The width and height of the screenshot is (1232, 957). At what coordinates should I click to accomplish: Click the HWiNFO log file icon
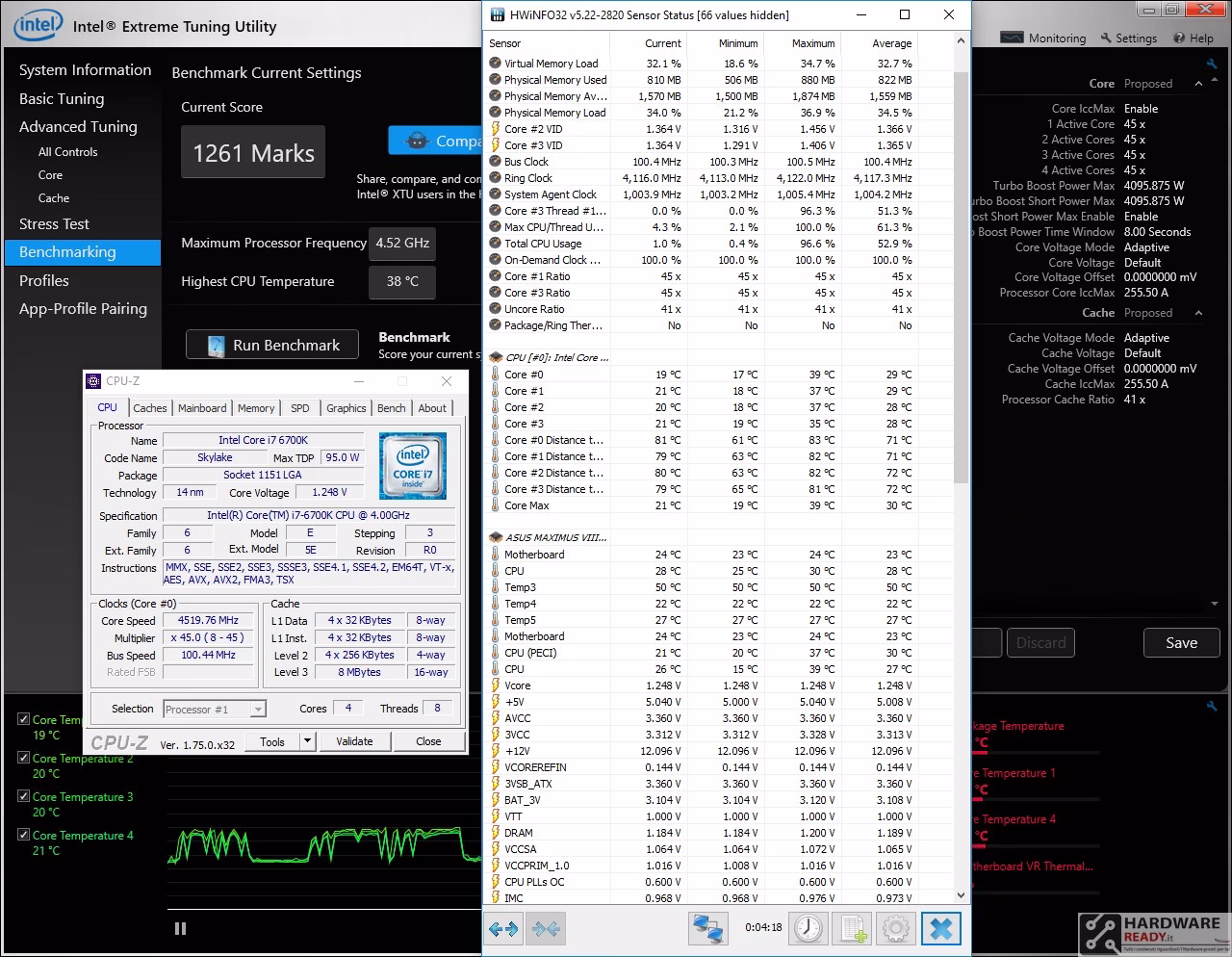click(x=852, y=929)
